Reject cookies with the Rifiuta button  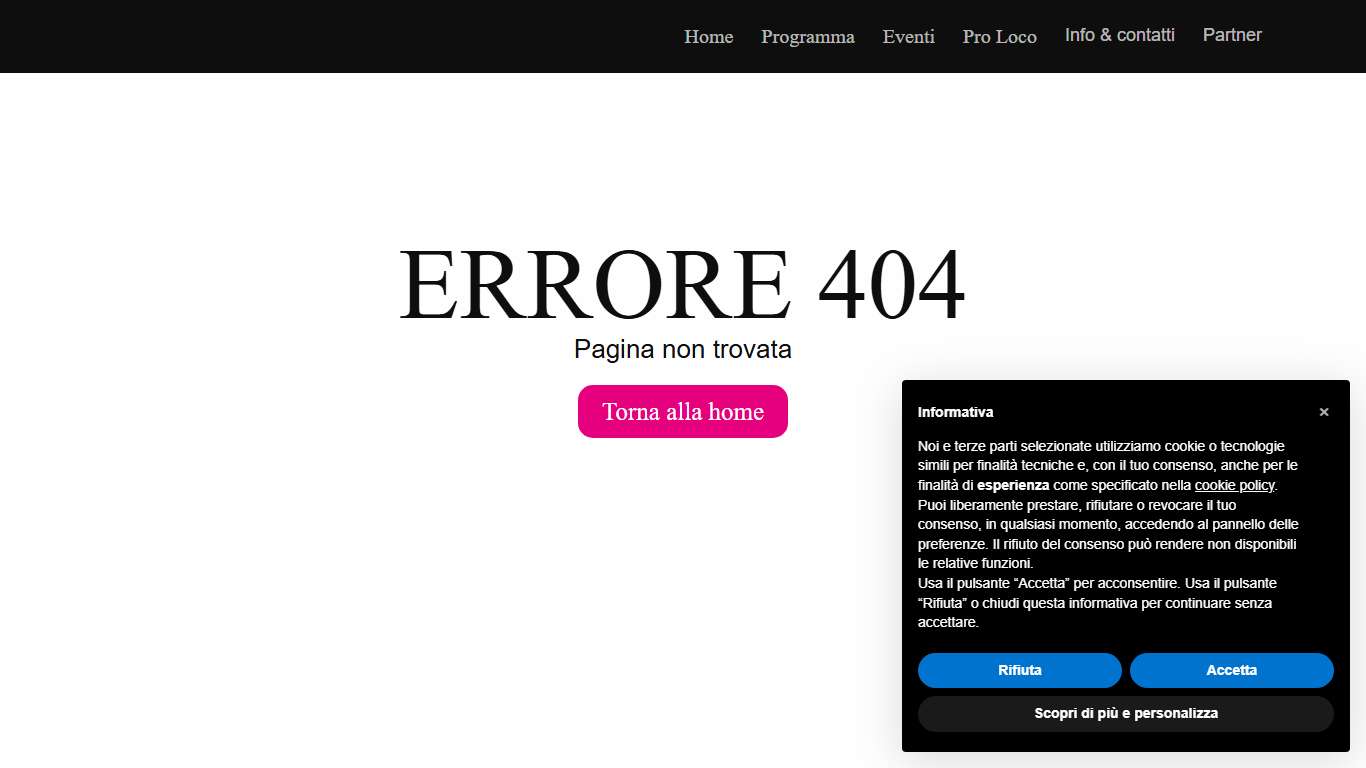tap(1019, 670)
